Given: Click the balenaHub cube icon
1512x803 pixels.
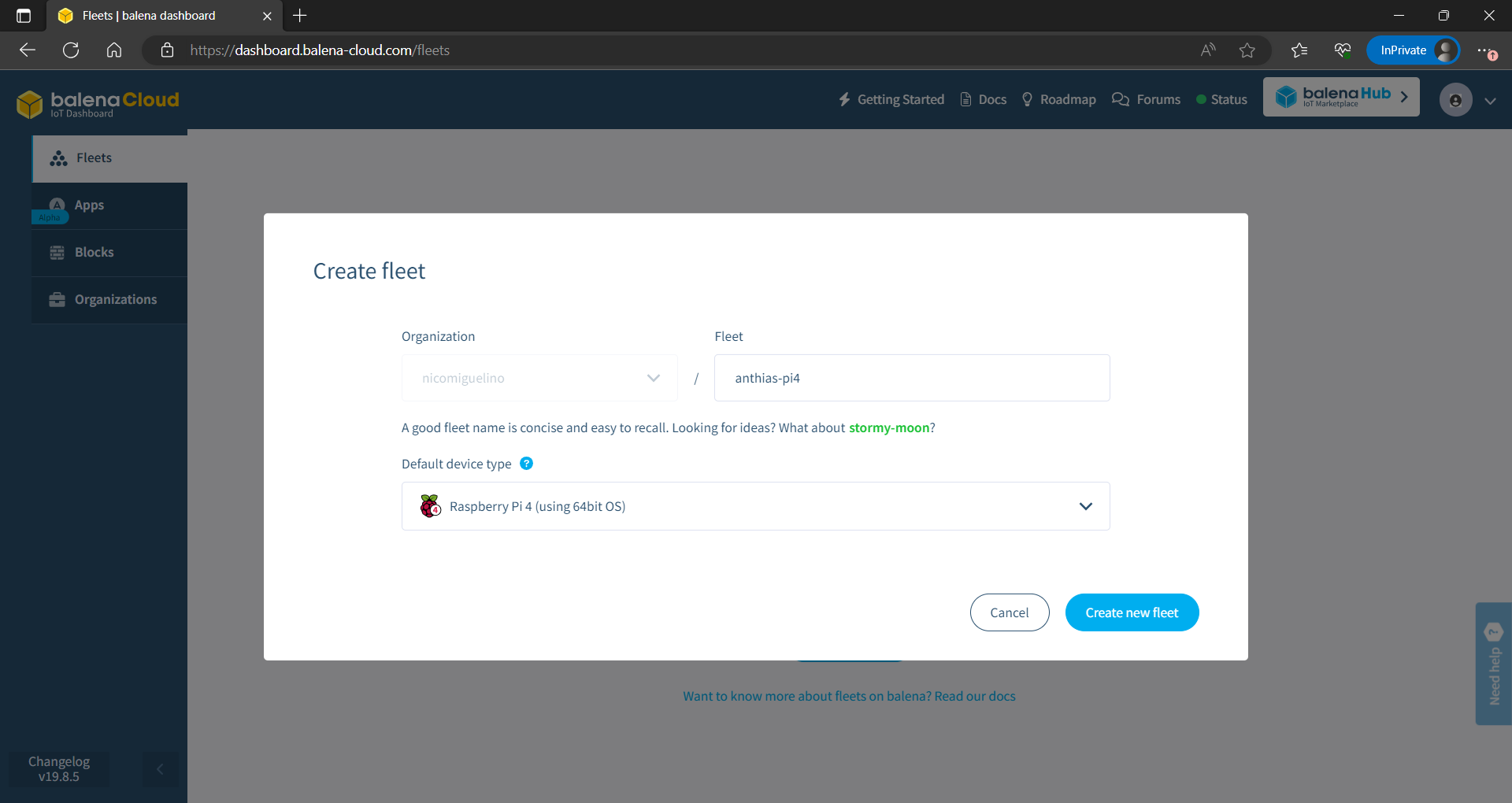Looking at the screenshot, I should tap(1286, 97).
